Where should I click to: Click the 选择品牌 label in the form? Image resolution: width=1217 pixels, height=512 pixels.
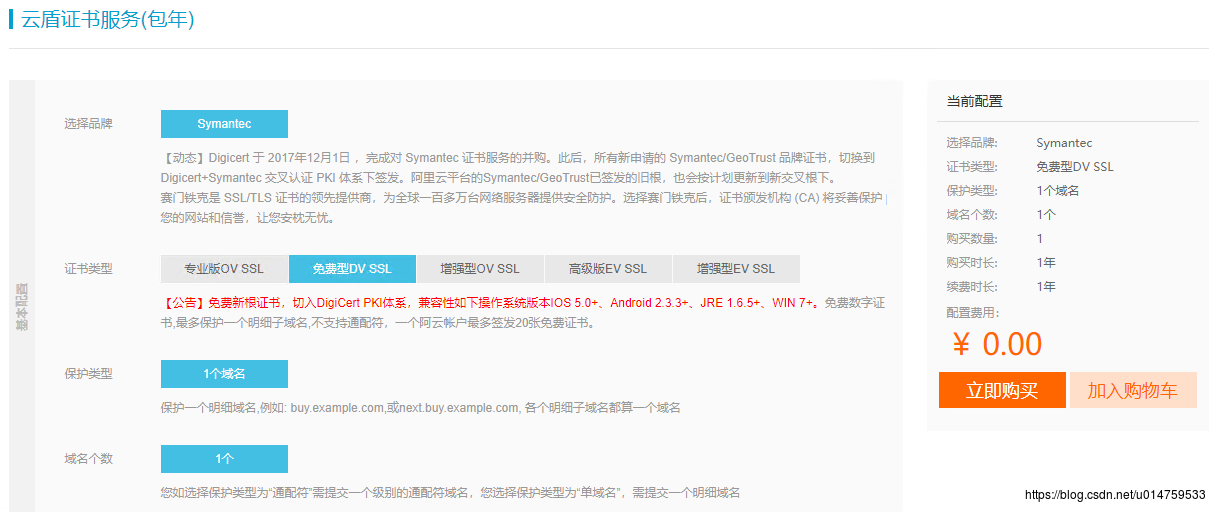coord(88,124)
